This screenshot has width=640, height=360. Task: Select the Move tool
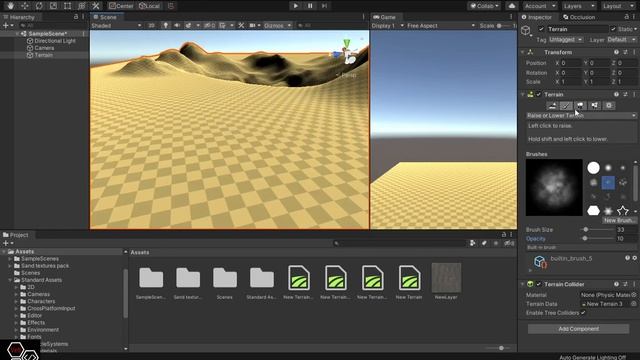24,6
